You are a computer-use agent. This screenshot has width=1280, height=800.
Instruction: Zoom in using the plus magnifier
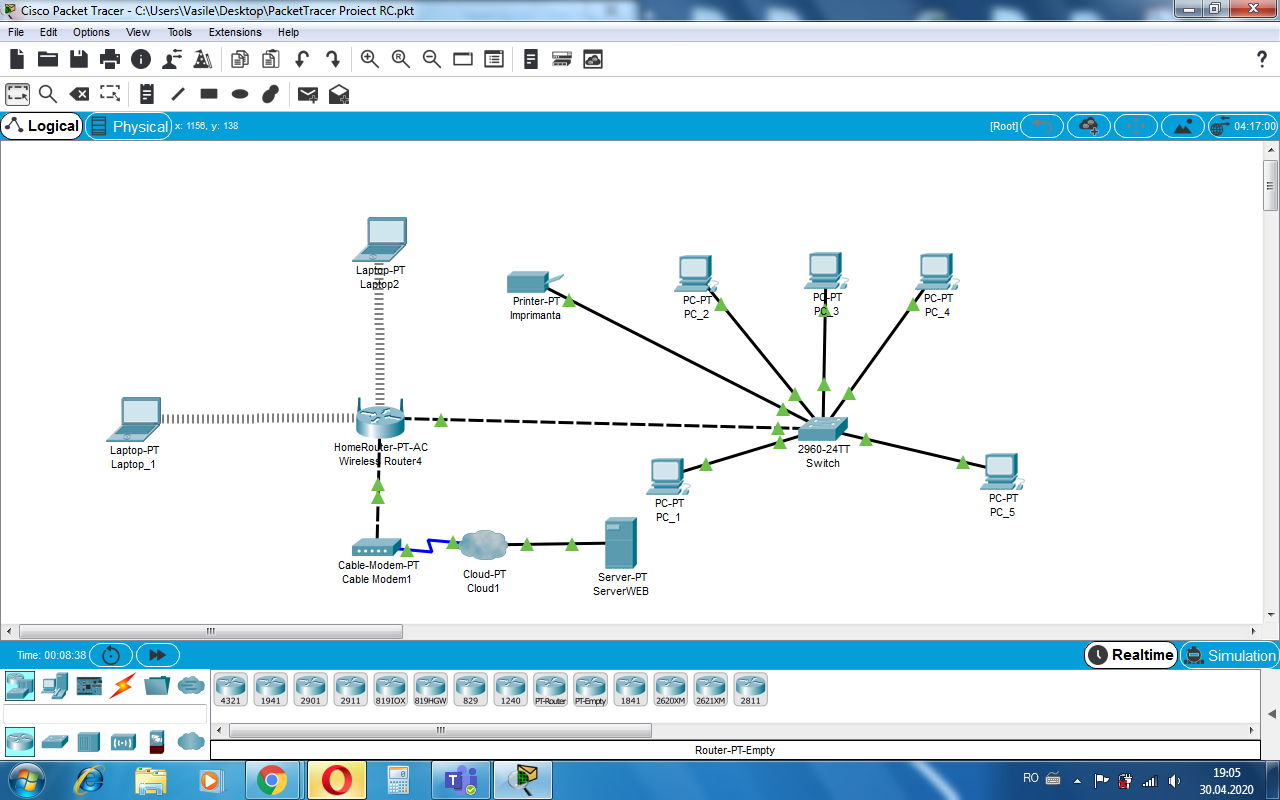coord(370,59)
